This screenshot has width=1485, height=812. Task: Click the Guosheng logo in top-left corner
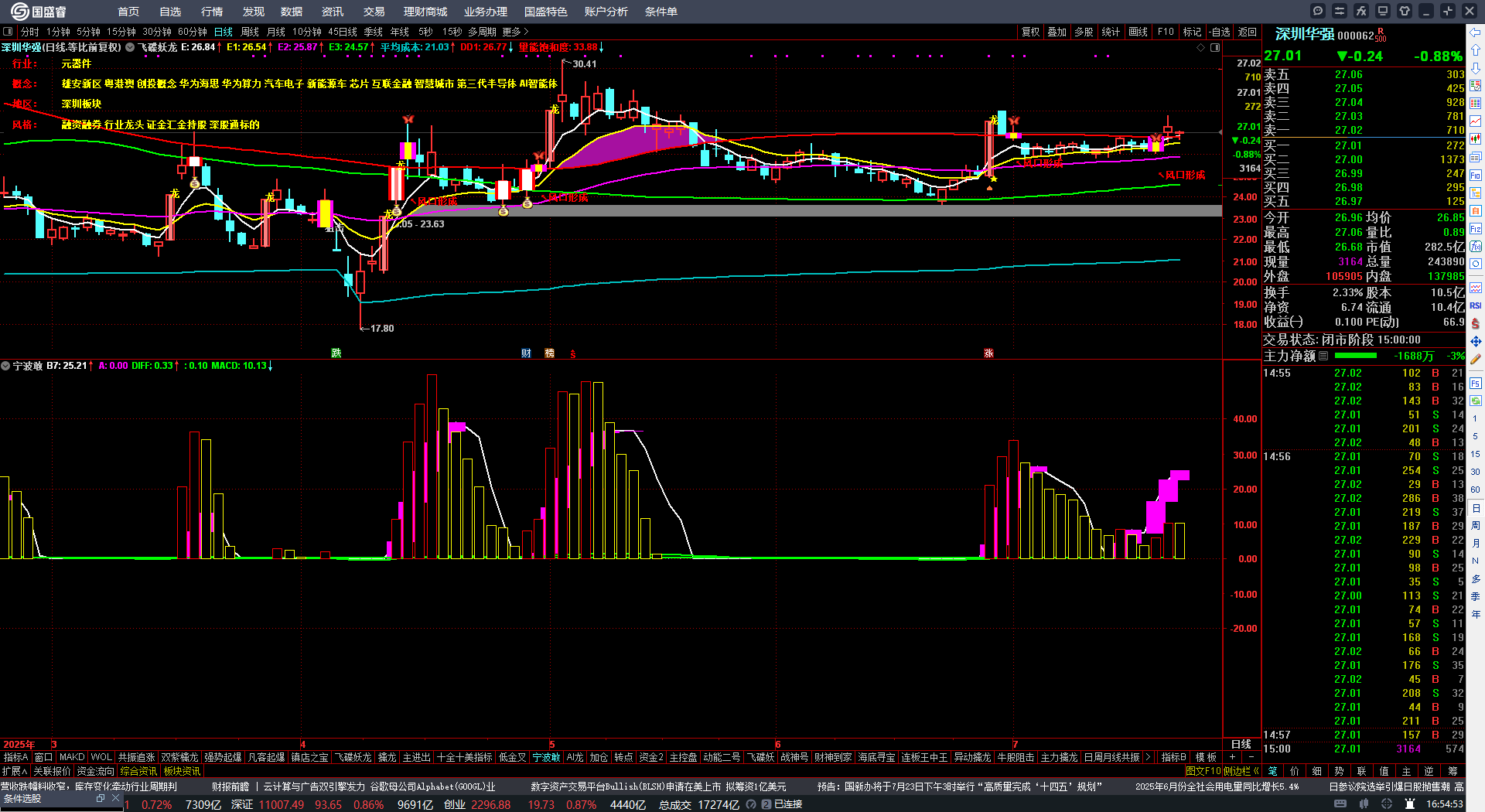[x=38, y=12]
